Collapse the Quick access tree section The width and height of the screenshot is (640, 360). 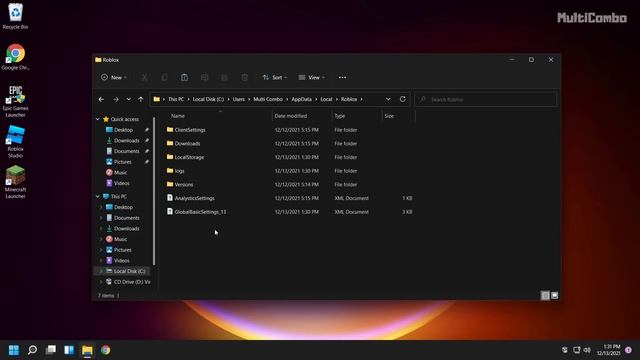(98, 119)
